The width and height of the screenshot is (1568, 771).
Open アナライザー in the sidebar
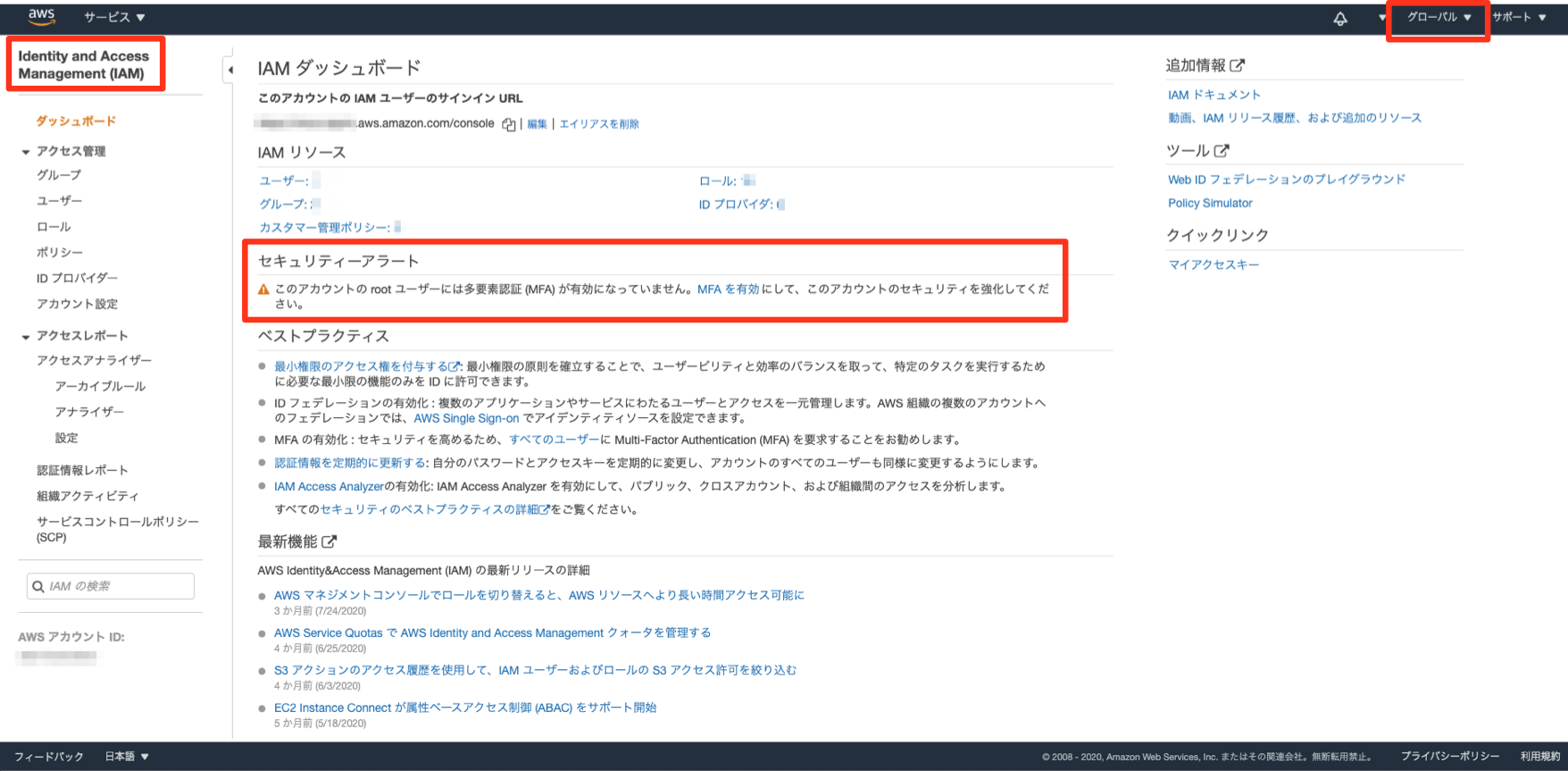(89, 412)
